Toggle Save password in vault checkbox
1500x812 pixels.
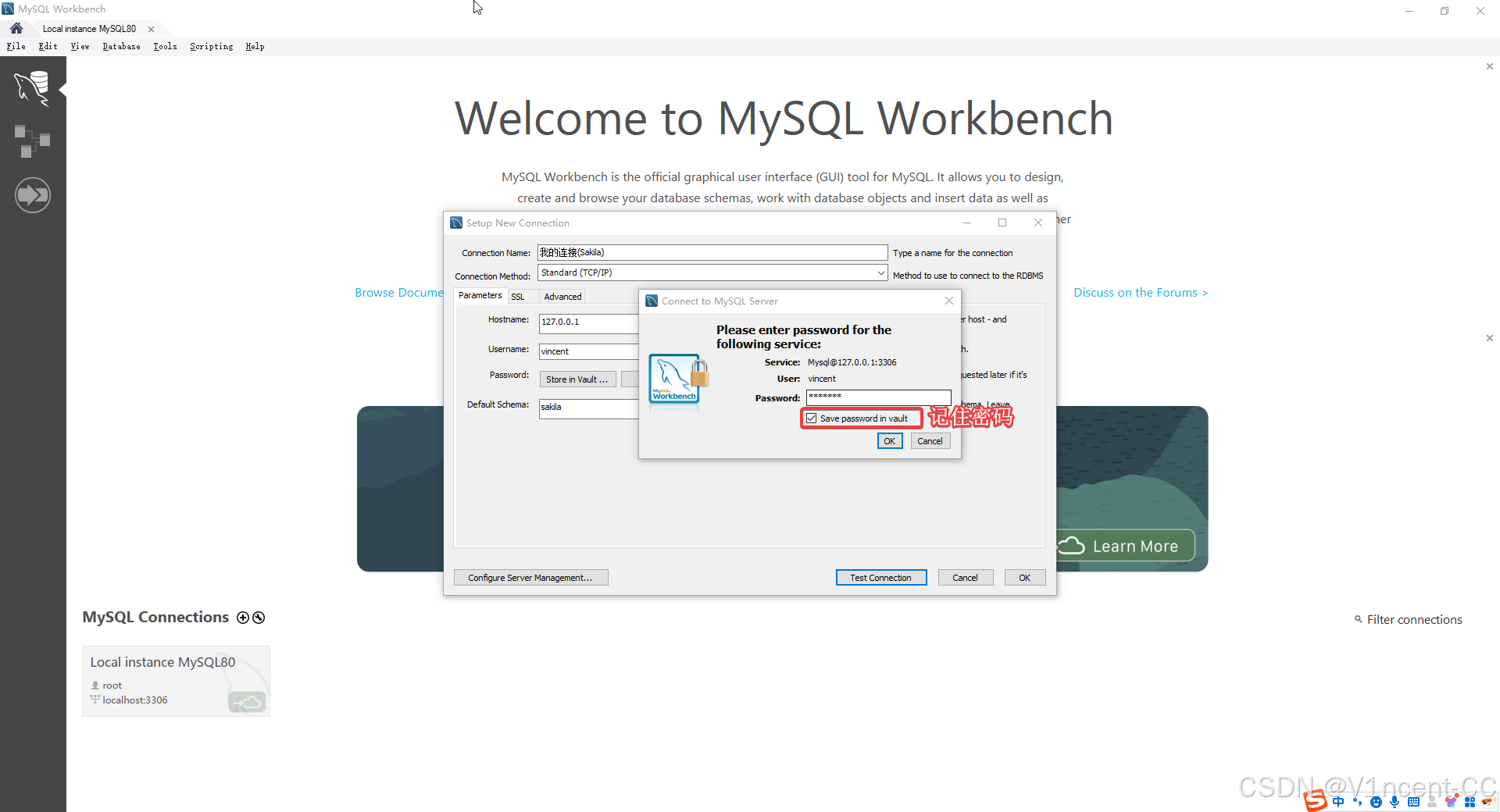tap(811, 418)
